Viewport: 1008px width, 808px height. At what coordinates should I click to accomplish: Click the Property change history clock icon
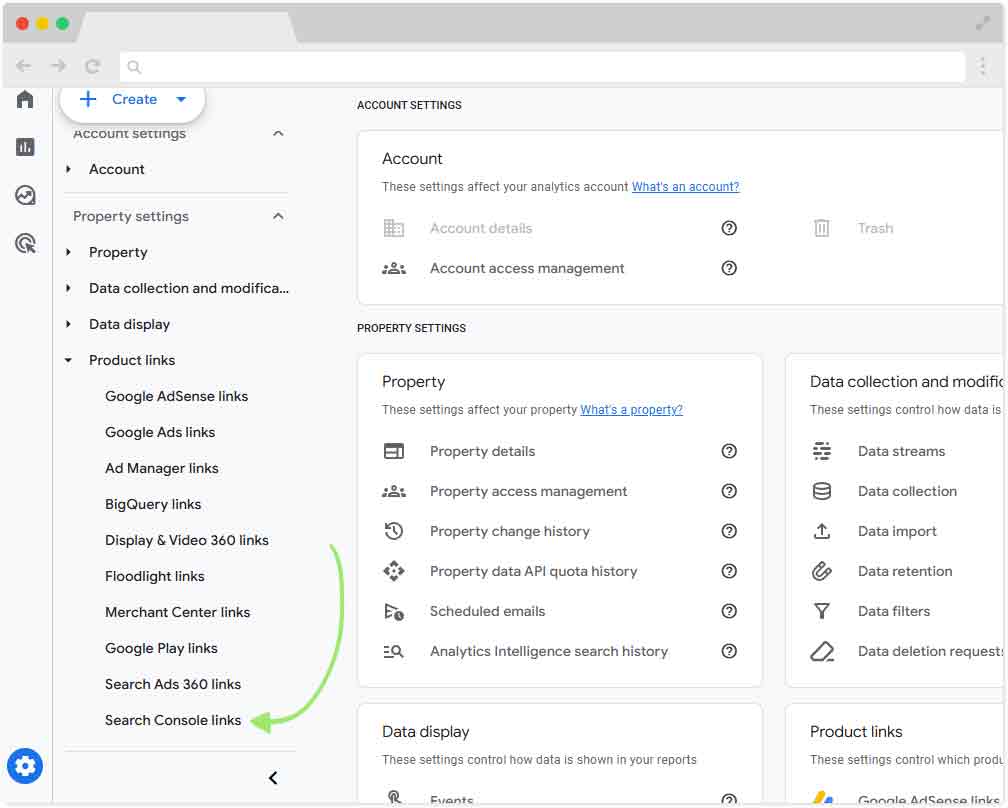tap(393, 531)
